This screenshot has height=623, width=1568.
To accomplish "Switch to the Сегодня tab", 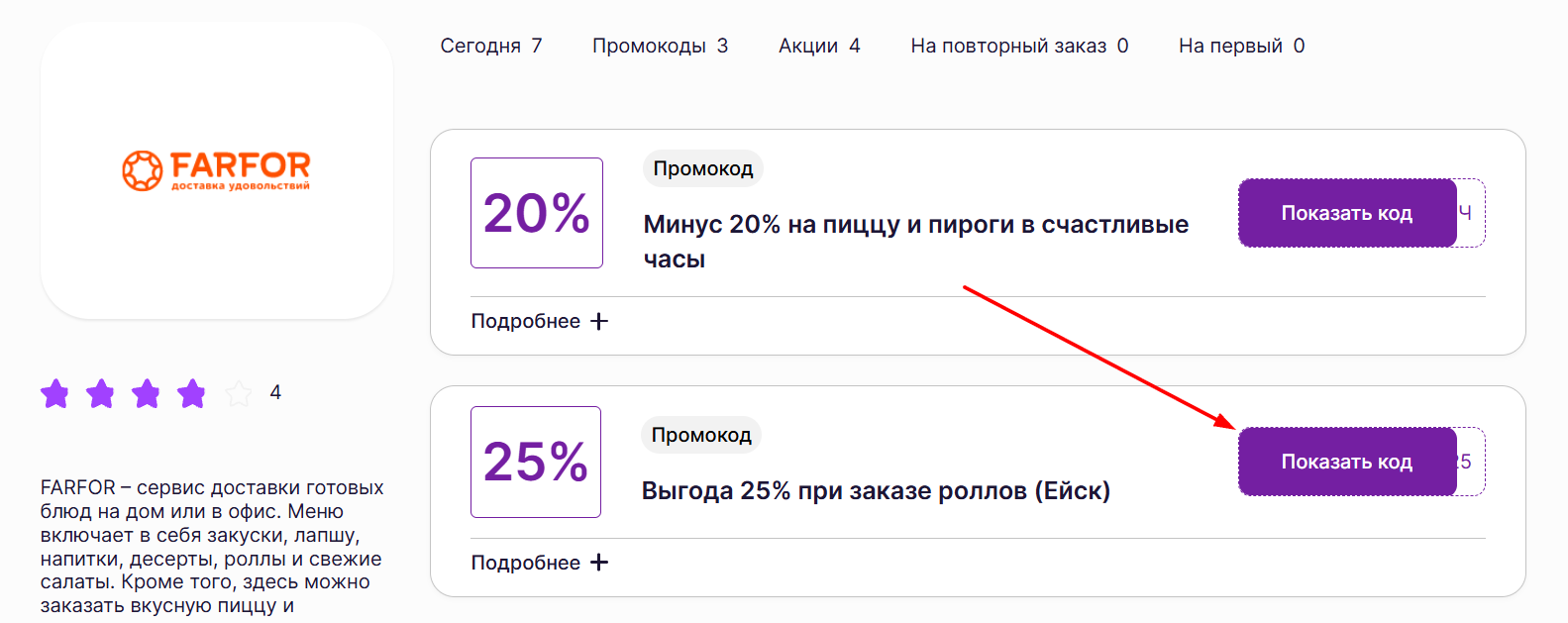I will [x=490, y=46].
